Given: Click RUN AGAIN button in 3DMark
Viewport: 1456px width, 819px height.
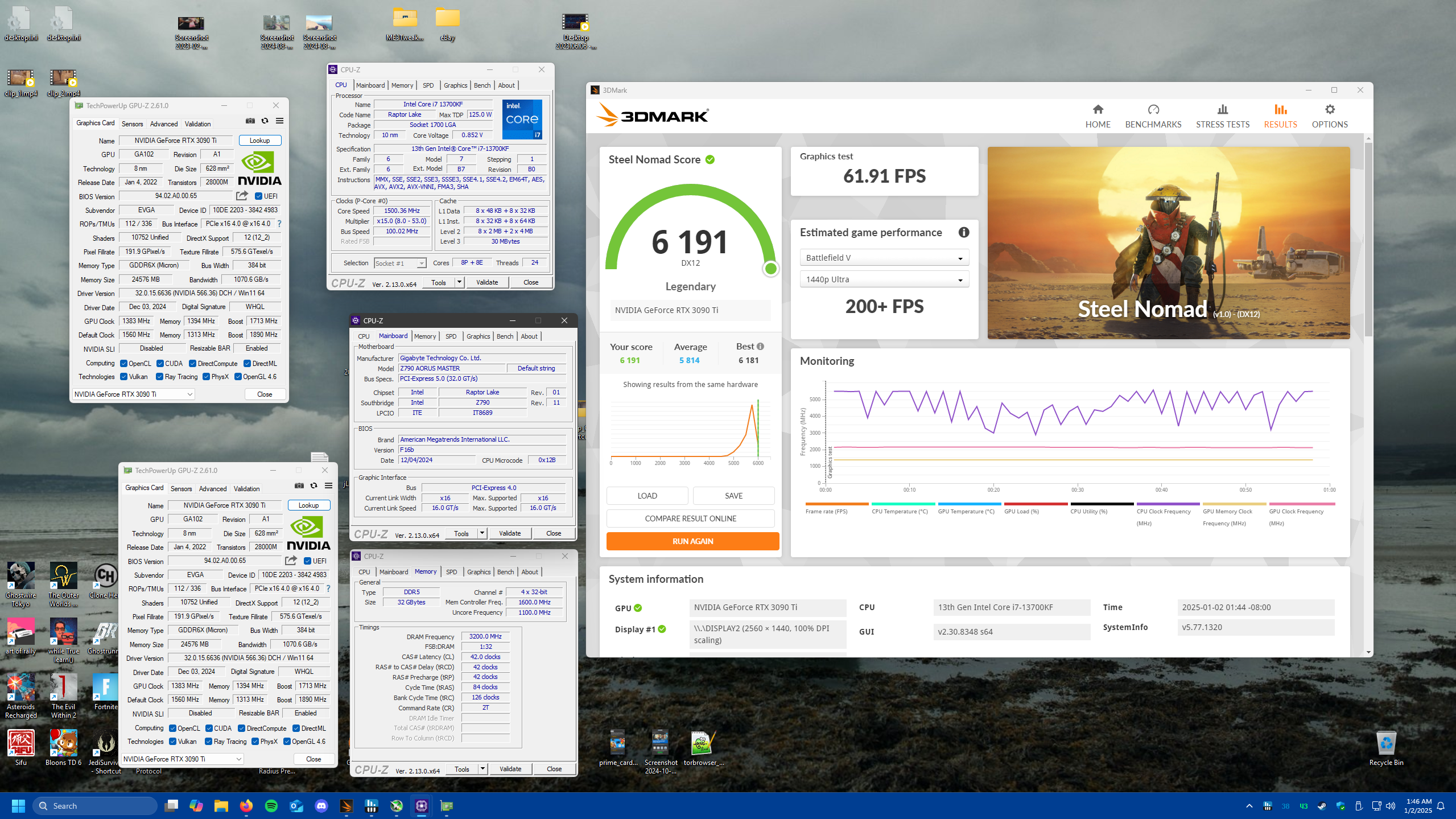Looking at the screenshot, I should [x=692, y=541].
